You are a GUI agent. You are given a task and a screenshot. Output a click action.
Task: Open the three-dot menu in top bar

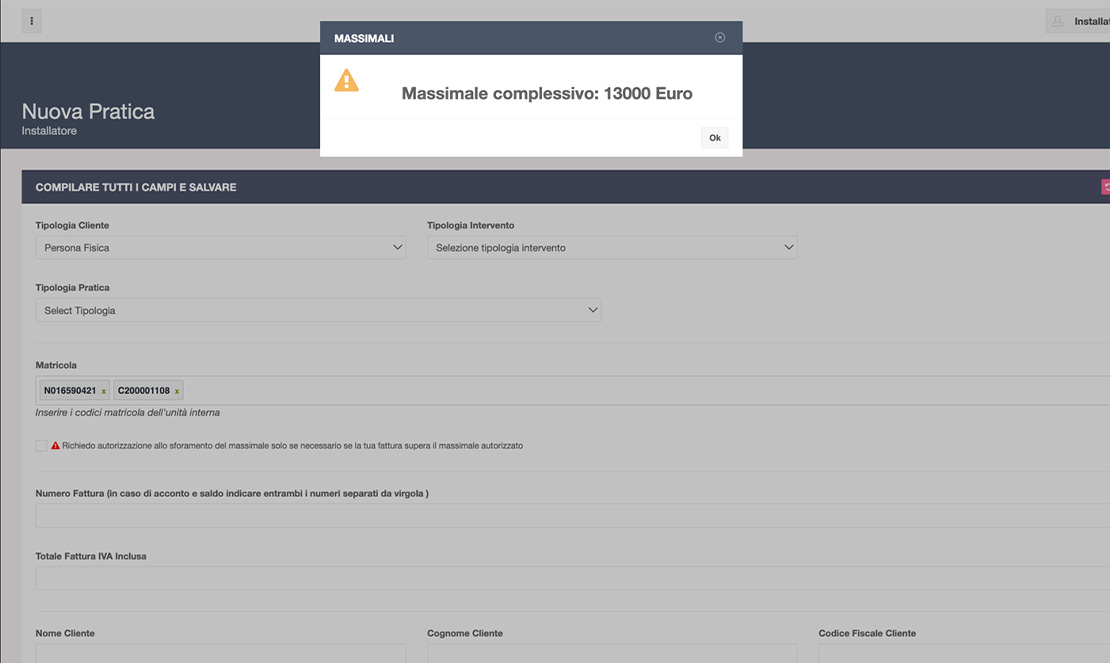click(32, 21)
